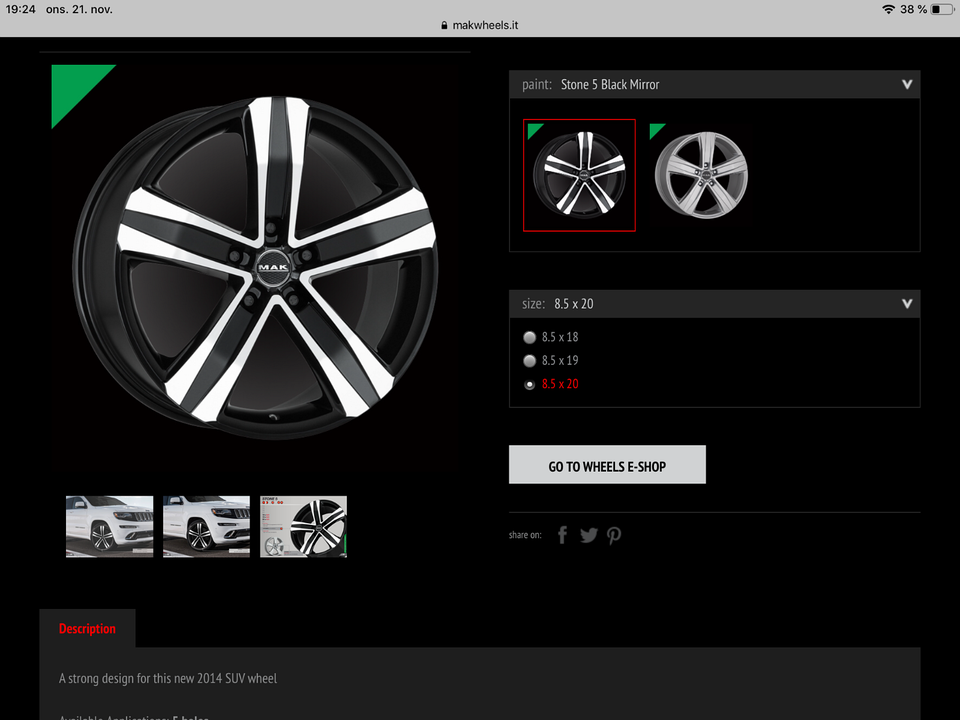Share on Twitter icon
Viewport: 960px width, 720px height.
click(x=588, y=535)
